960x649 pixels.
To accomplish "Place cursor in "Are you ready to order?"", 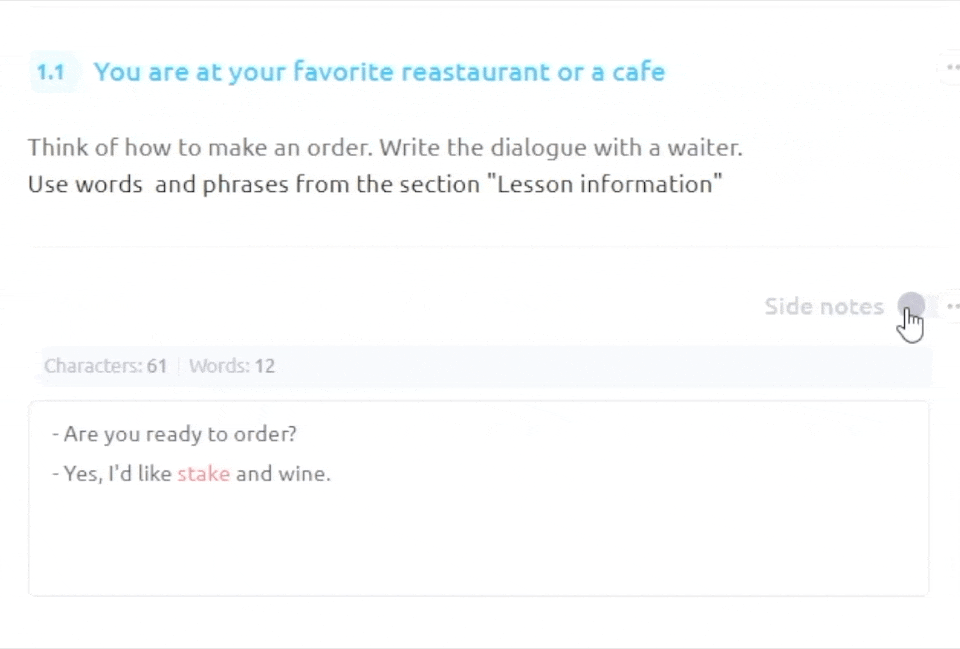I will click(180, 434).
